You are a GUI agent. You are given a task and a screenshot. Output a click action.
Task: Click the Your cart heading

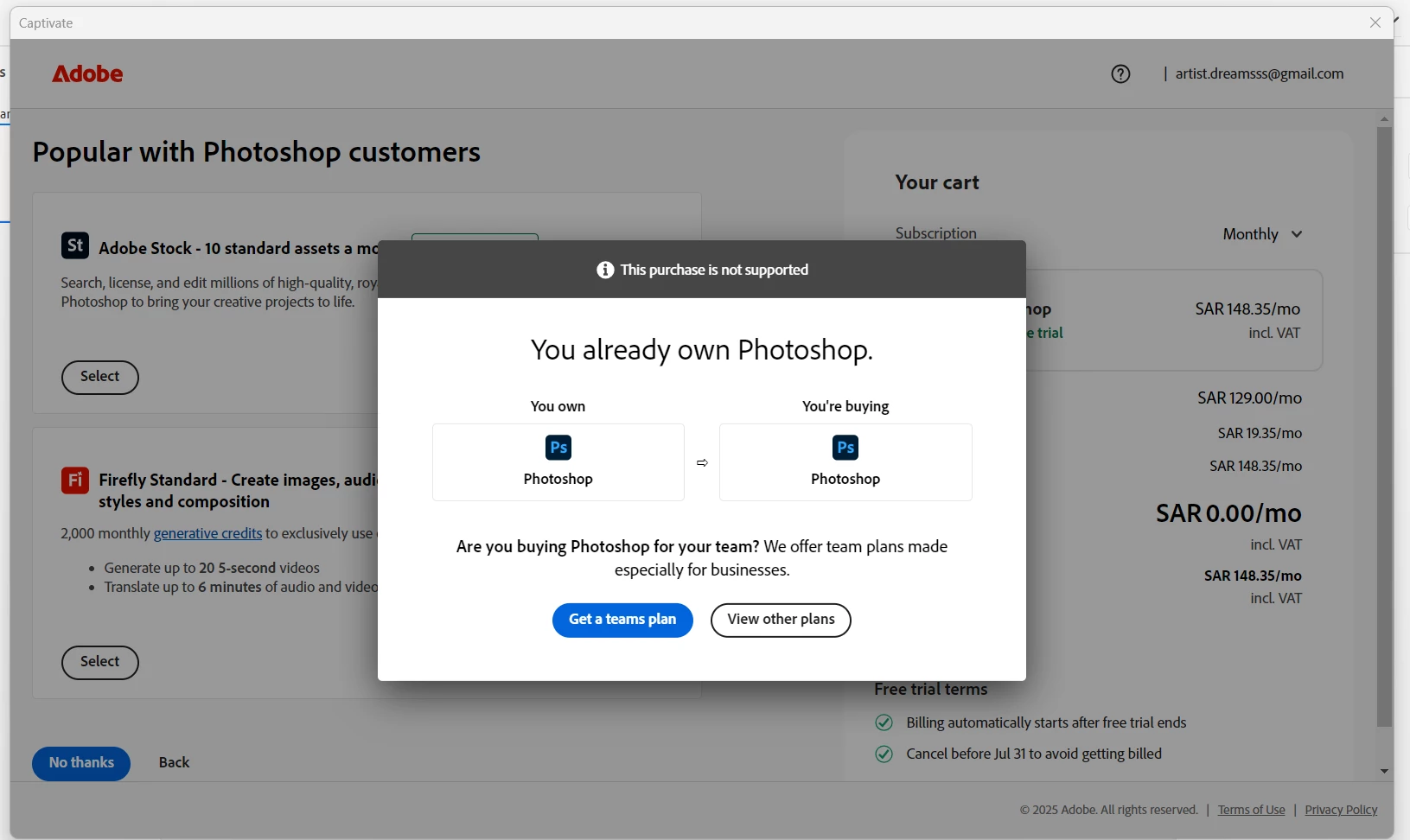pyautogui.click(x=937, y=182)
